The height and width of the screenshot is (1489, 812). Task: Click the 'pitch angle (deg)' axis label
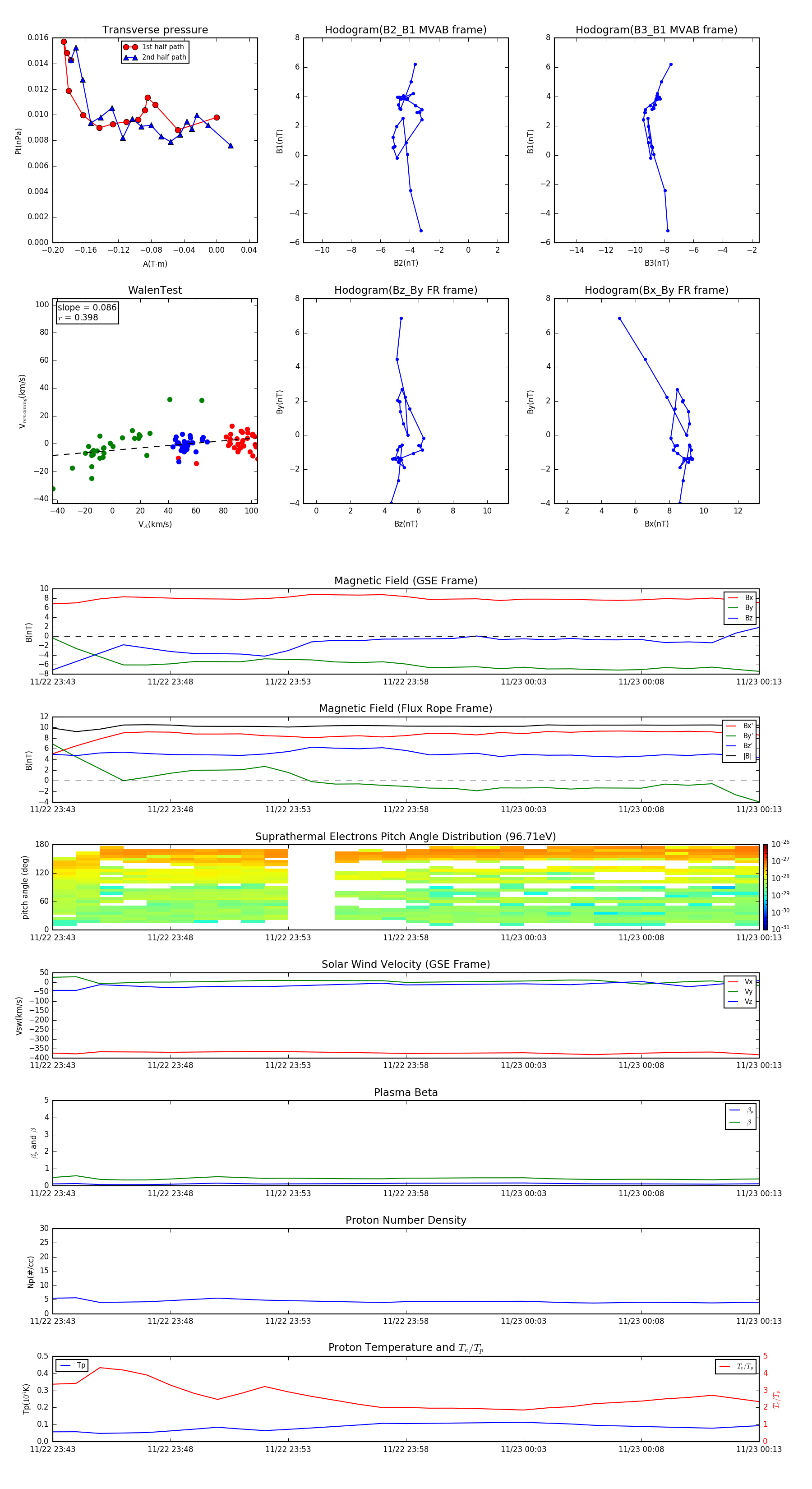coord(25,887)
